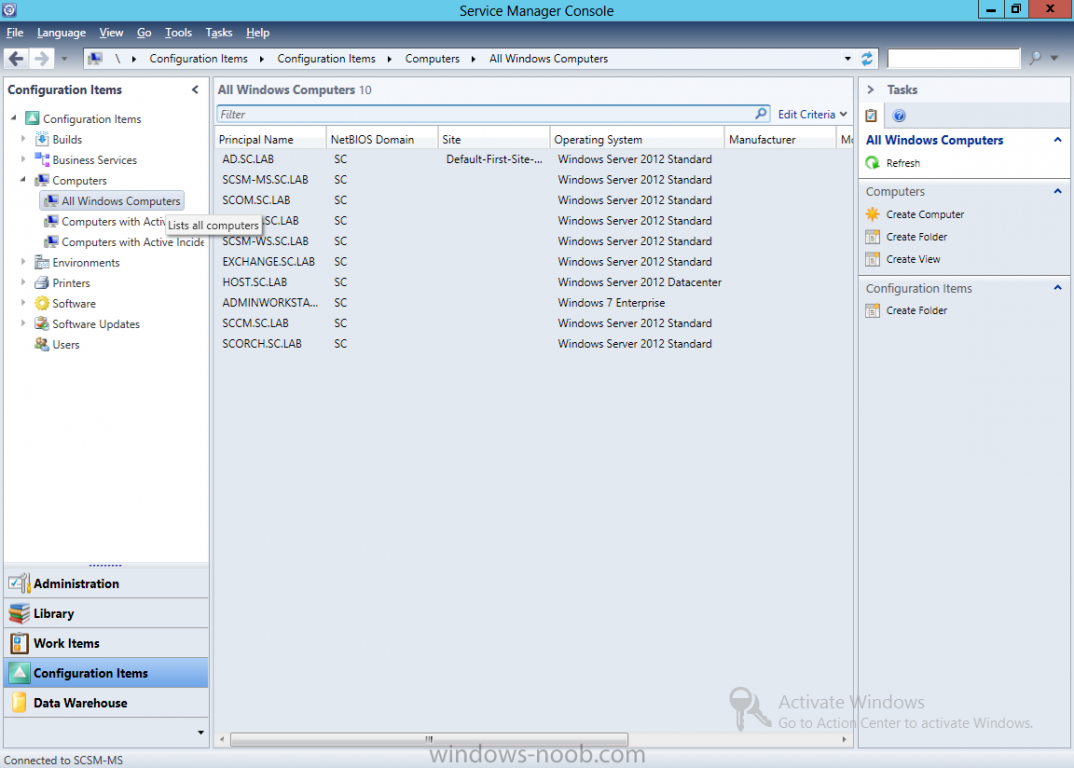Click the Data Warehouse icon
The height and width of the screenshot is (768, 1074).
19,703
